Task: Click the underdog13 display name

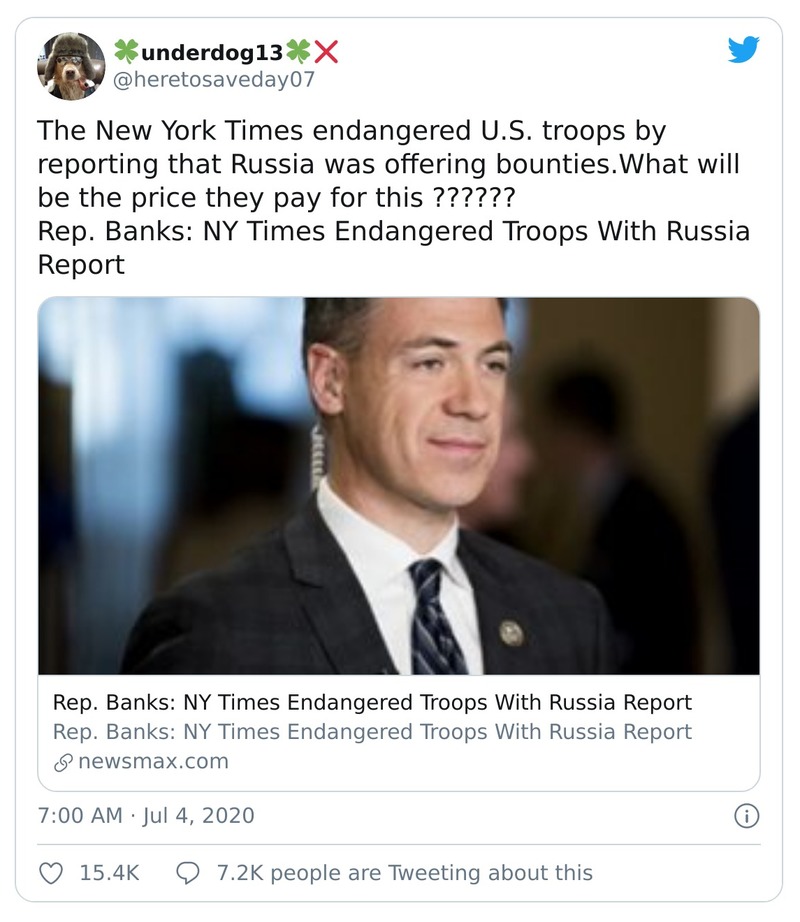Action: point(212,52)
